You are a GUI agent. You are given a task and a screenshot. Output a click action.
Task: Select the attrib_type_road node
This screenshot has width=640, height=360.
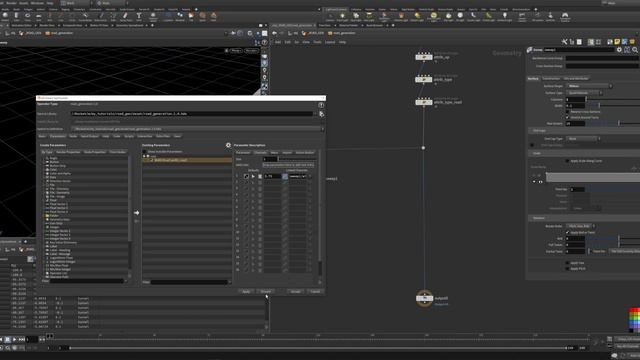coord(424,102)
